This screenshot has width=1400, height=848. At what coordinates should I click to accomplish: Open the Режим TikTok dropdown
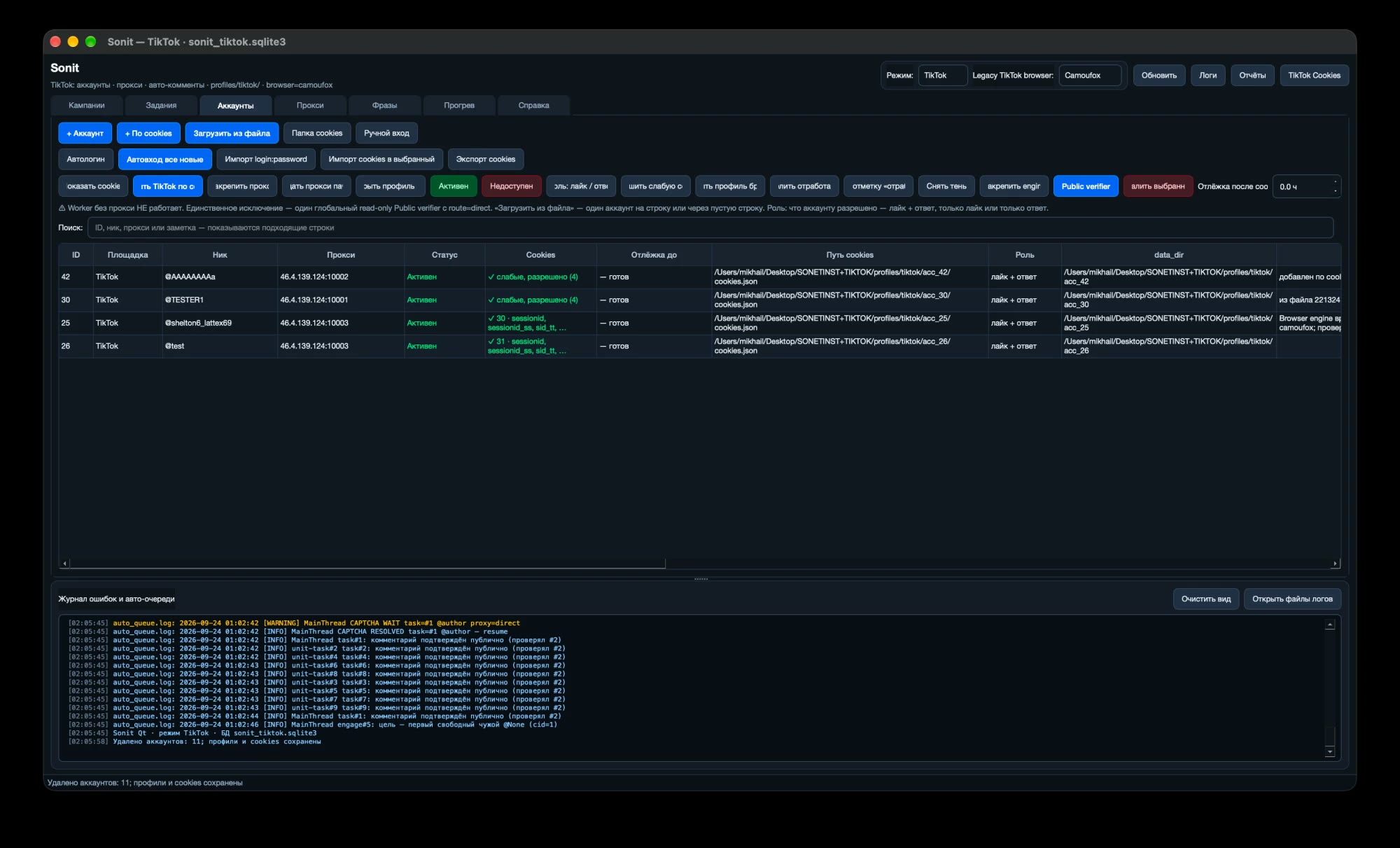943,75
